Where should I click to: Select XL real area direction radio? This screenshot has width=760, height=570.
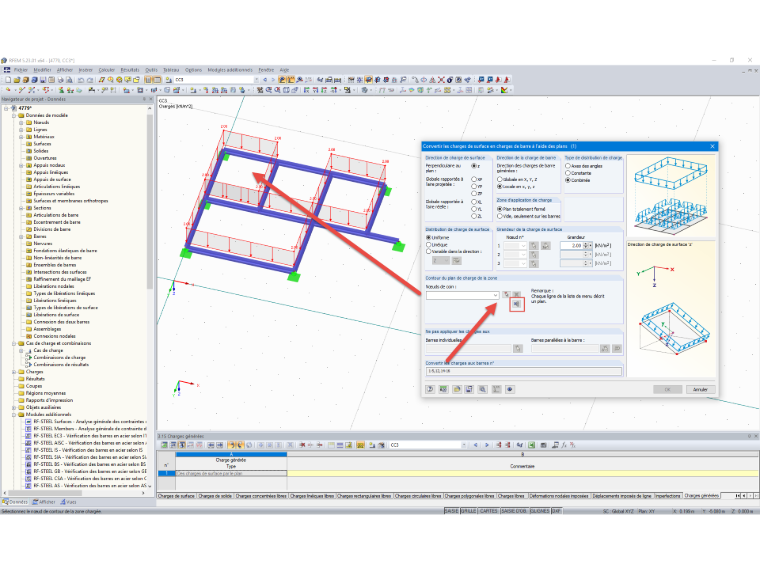[474, 202]
